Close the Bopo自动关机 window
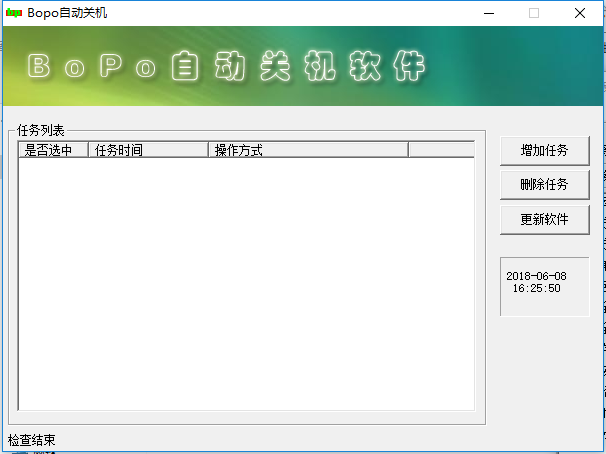606x454 pixels. click(580, 13)
